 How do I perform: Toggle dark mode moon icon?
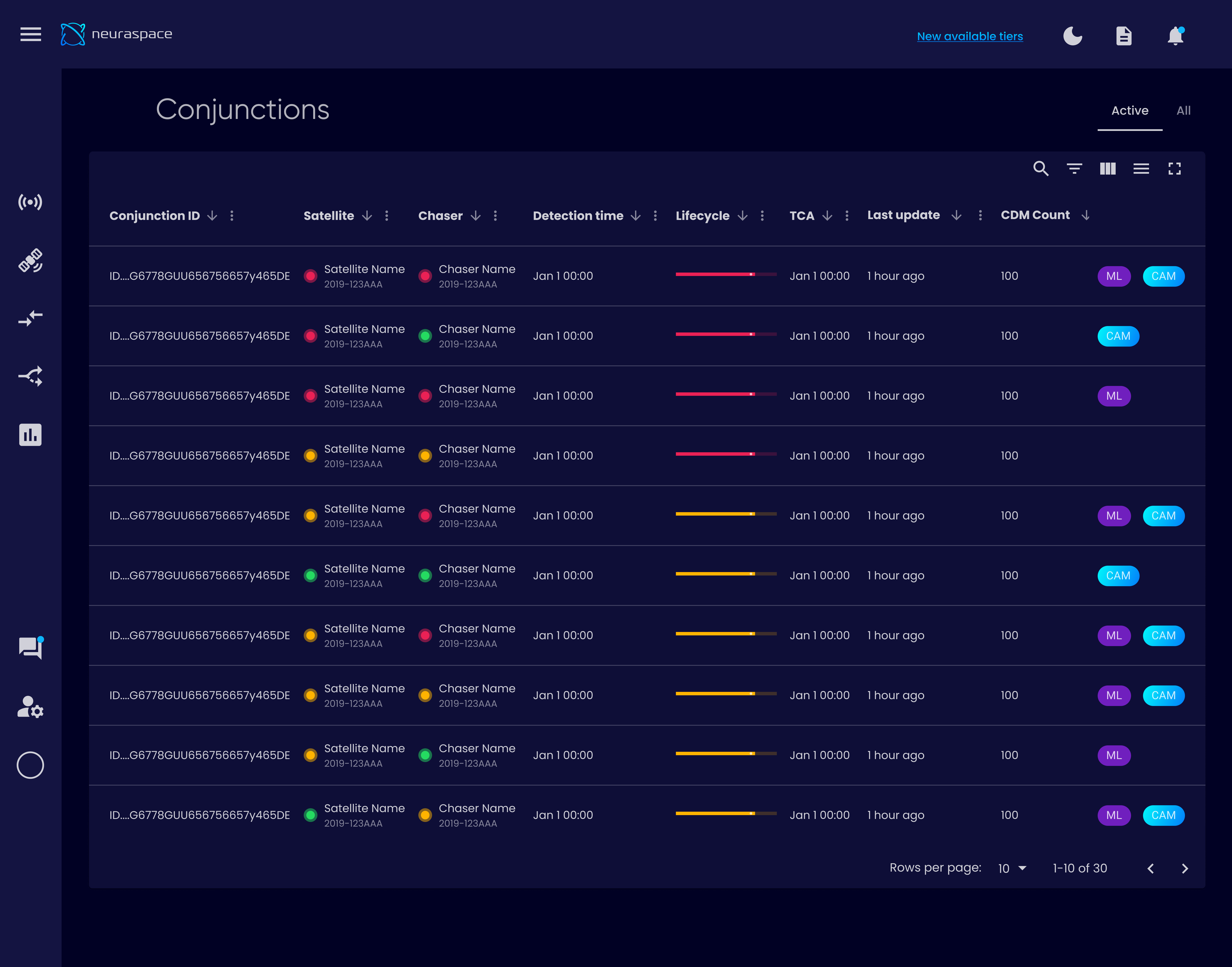coord(1072,36)
